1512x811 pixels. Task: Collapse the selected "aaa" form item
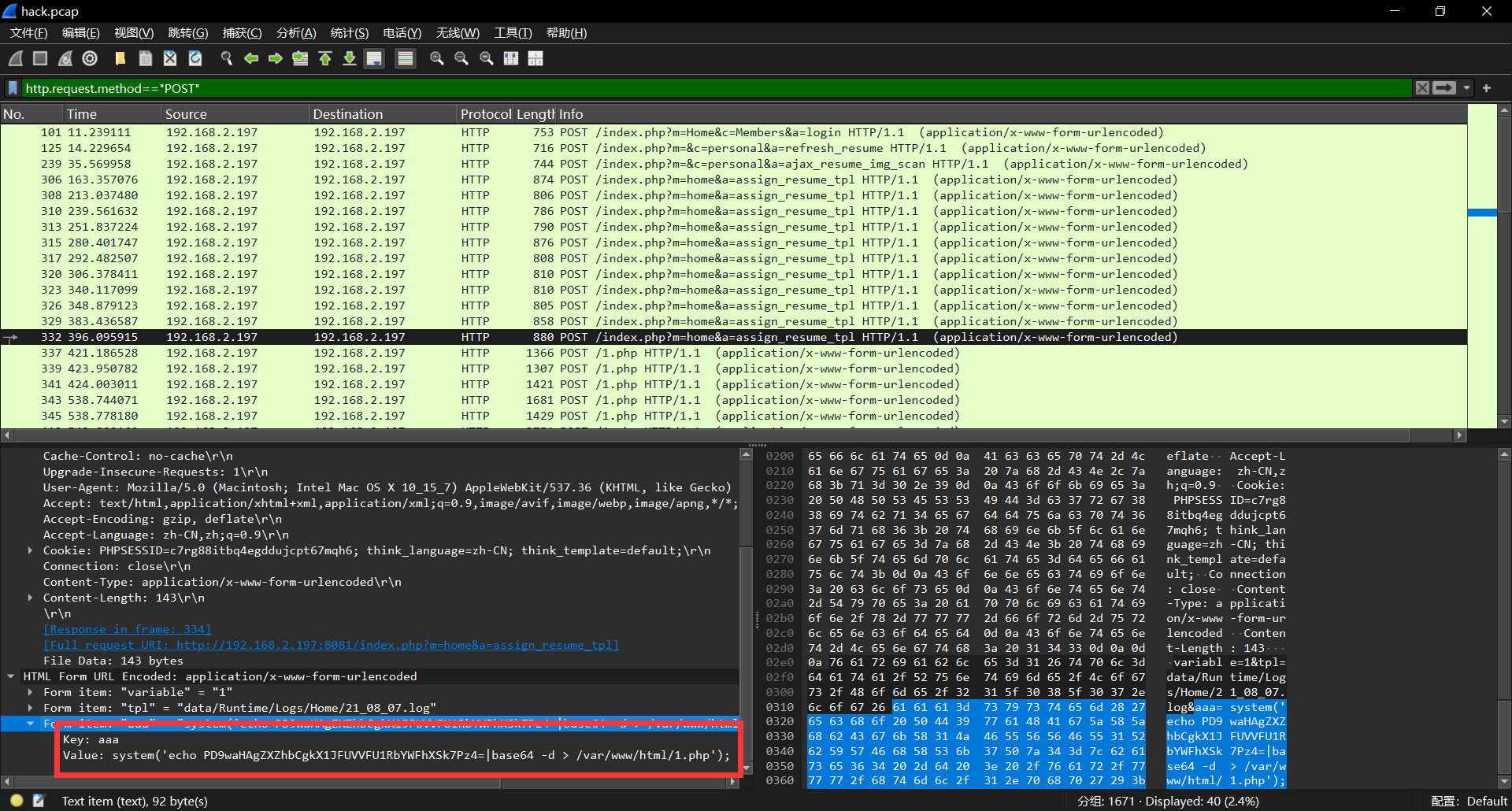click(x=30, y=724)
